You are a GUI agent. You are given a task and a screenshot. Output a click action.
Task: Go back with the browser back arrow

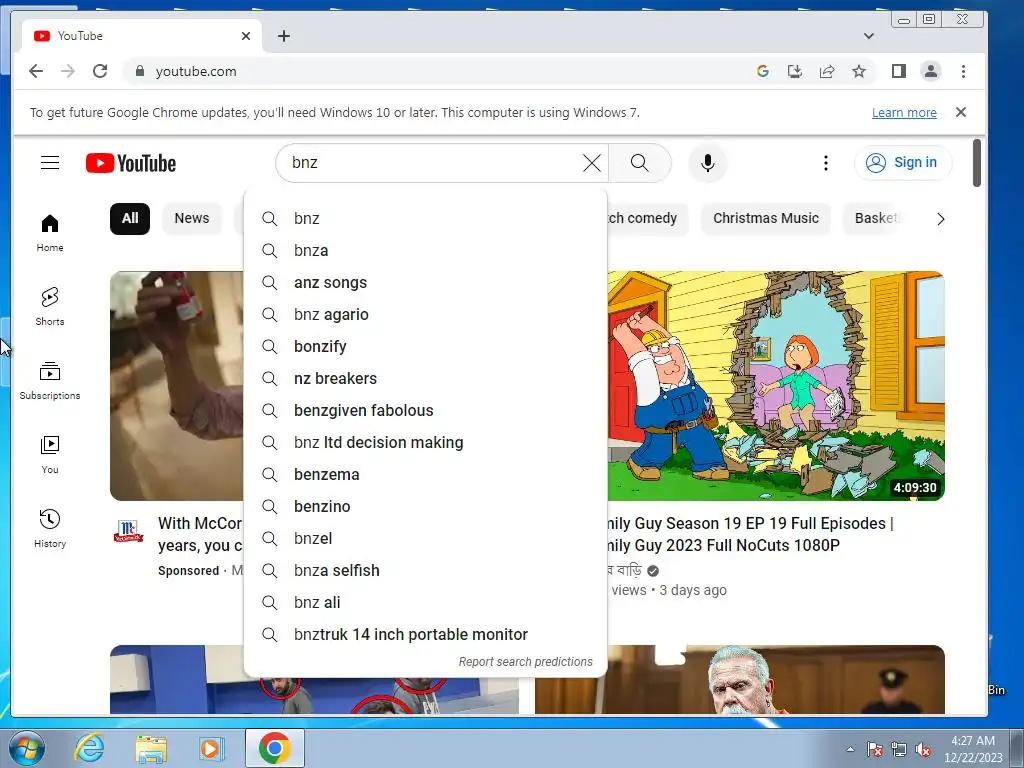[x=36, y=71]
